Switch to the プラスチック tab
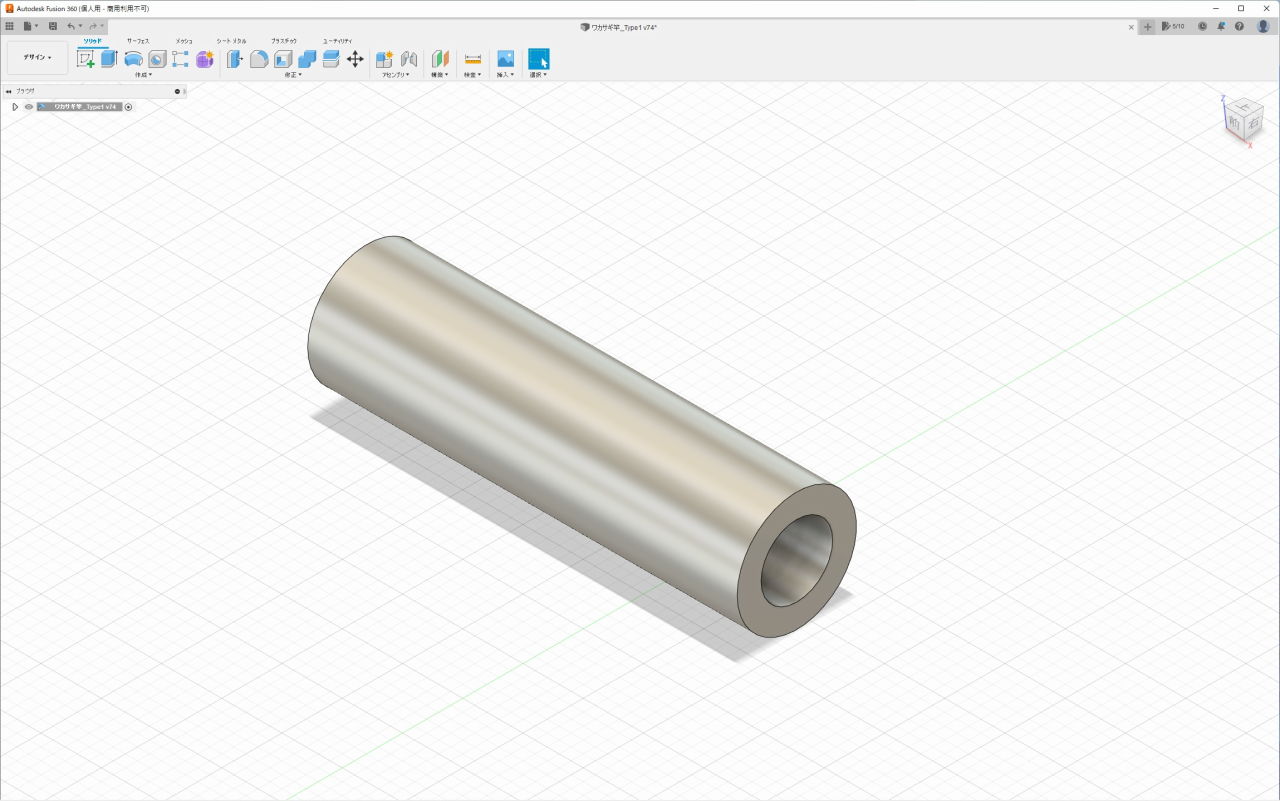The height and width of the screenshot is (801, 1280). [x=284, y=41]
